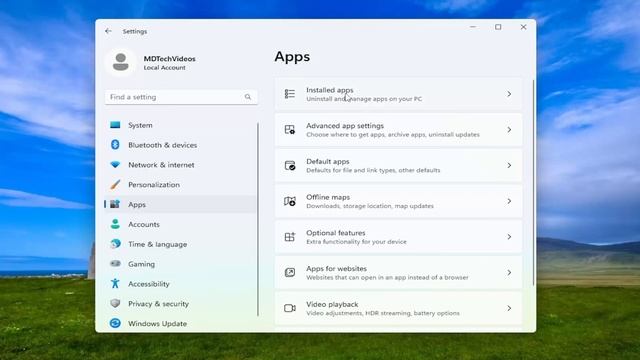Screen dimensions: 640x360
Task: Open Time & language settings
Action: pos(181,244)
